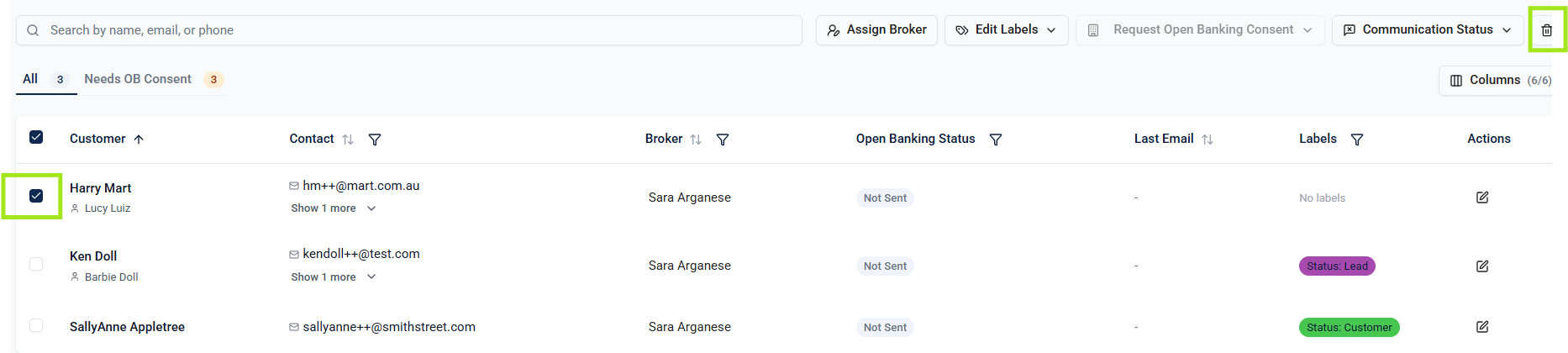The height and width of the screenshot is (353, 1568).
Task: Filter by Open Banking Status icon
Action: pyautogui.click(x=996, y=140)
